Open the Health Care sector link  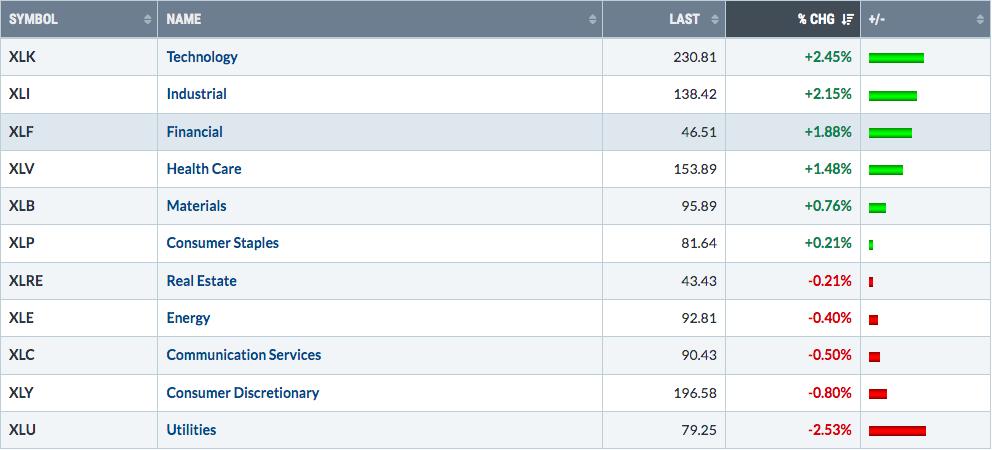point(204,169)
